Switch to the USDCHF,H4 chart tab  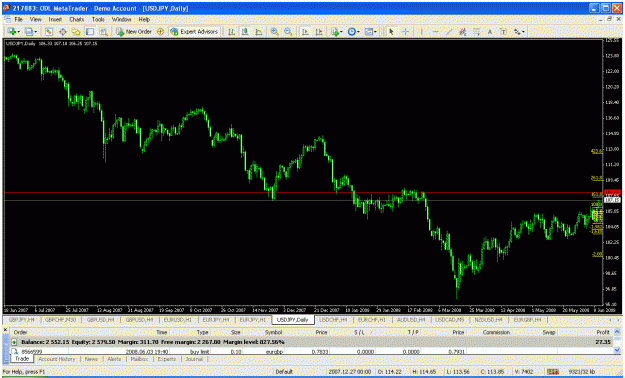pyautogui.click(x=333, y=320)
